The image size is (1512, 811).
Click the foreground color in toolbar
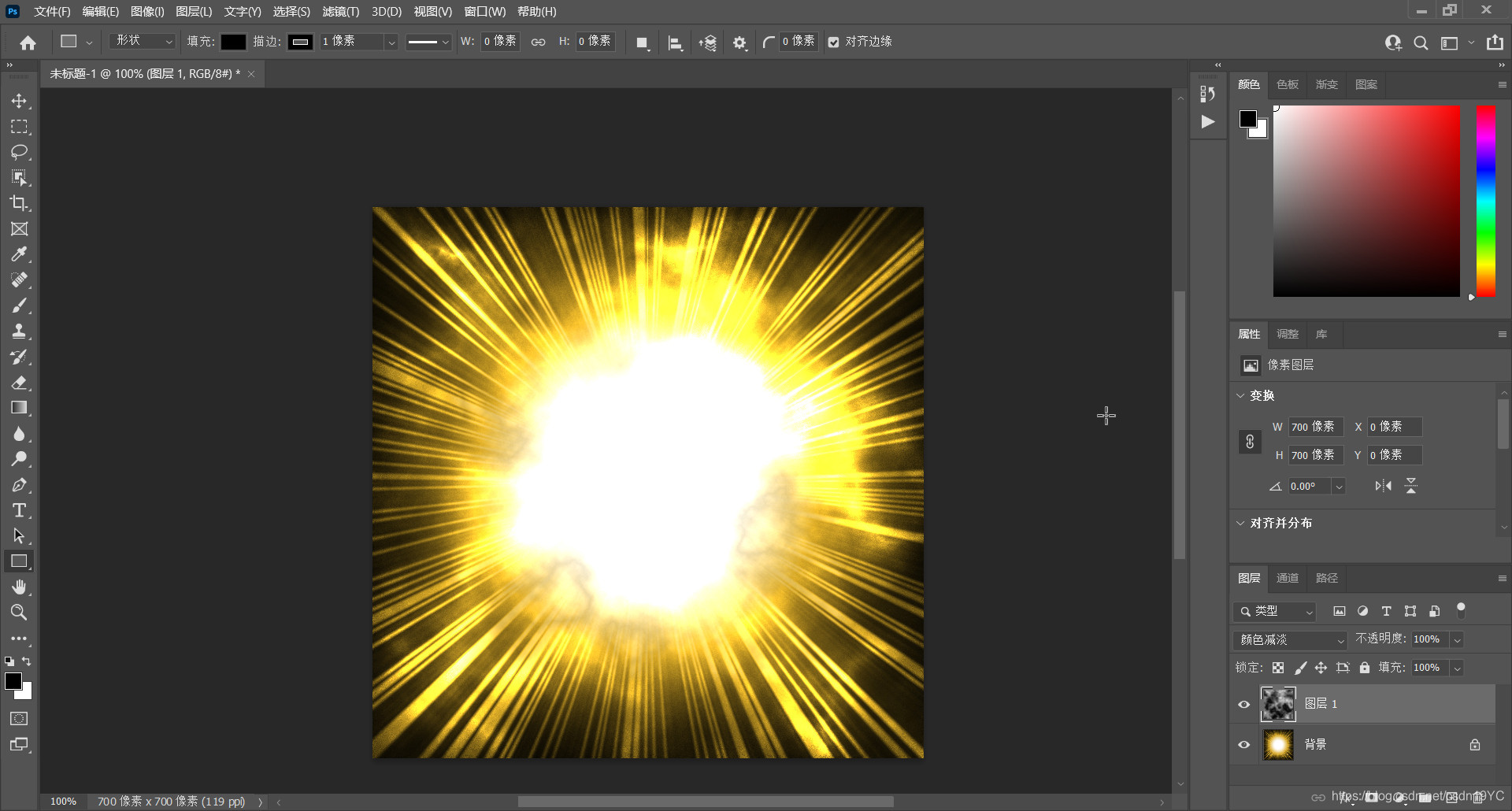tap(13, 681)
